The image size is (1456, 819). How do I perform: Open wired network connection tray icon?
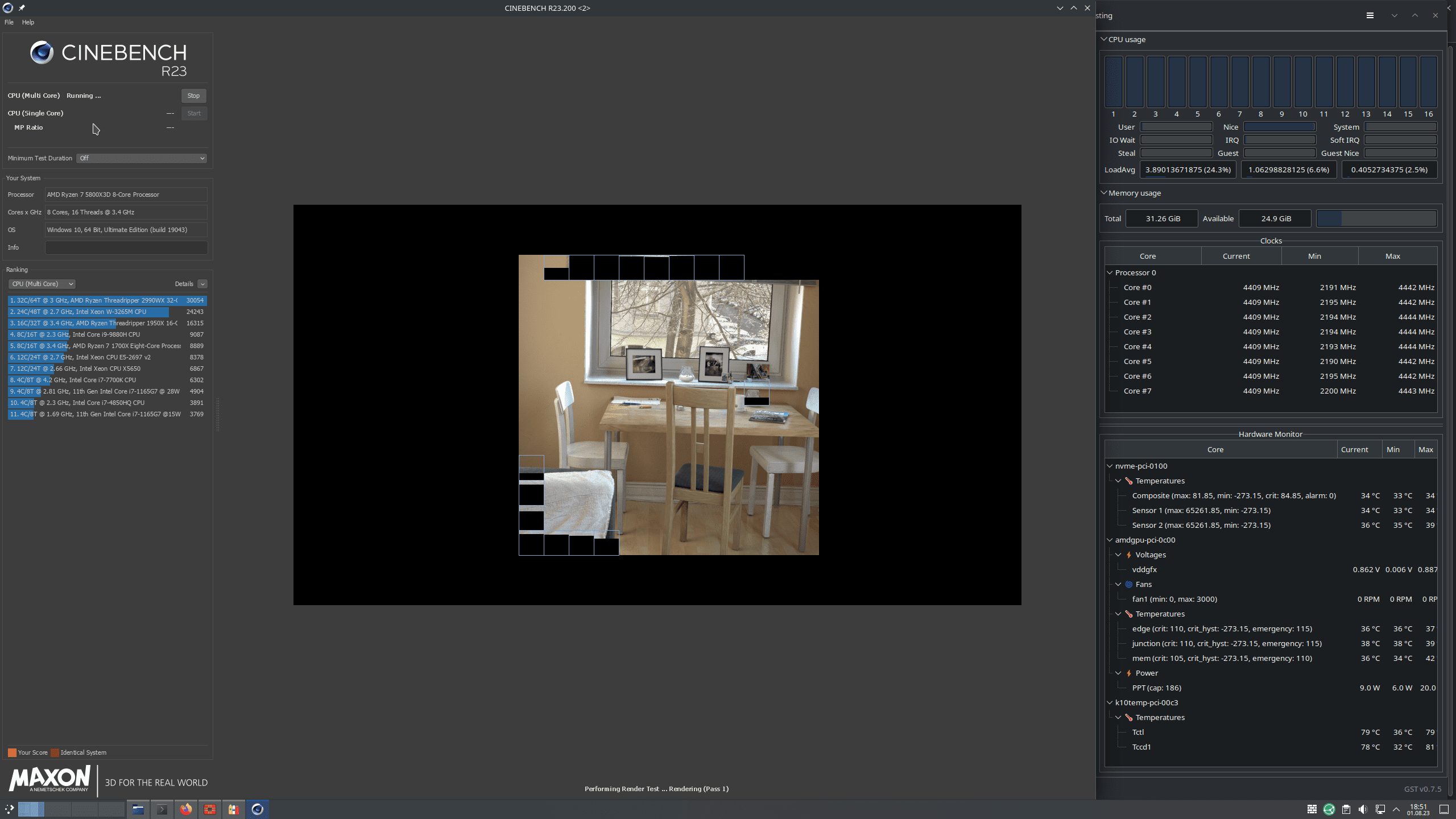click(1380, 809)
